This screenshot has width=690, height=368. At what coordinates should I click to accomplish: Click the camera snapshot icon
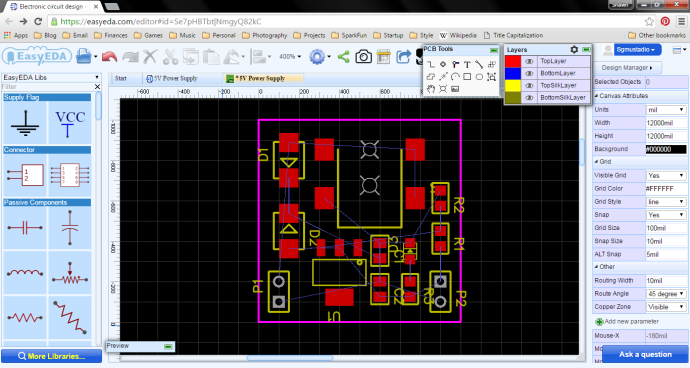coord(363,57)
